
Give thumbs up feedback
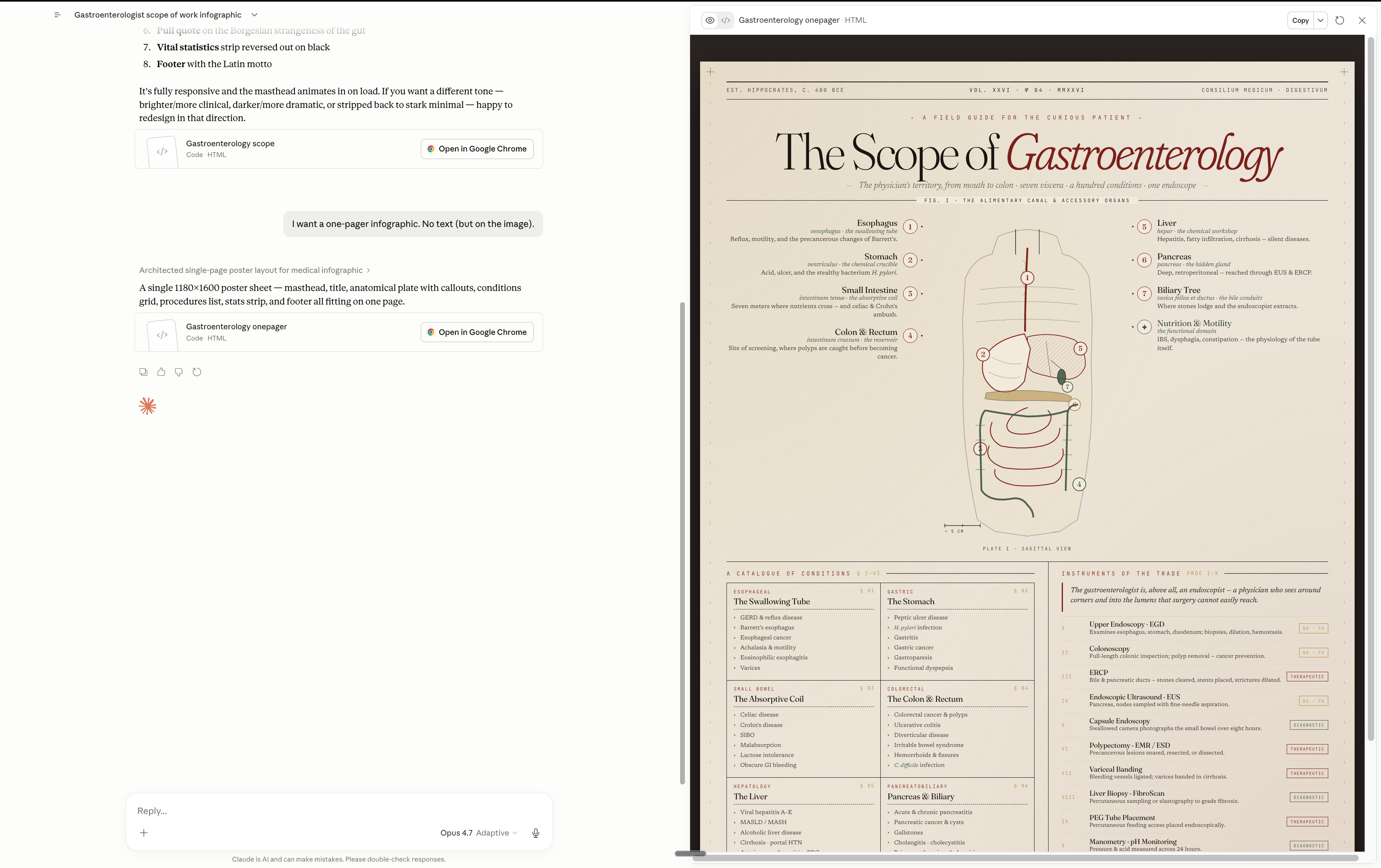click(161, 372)
